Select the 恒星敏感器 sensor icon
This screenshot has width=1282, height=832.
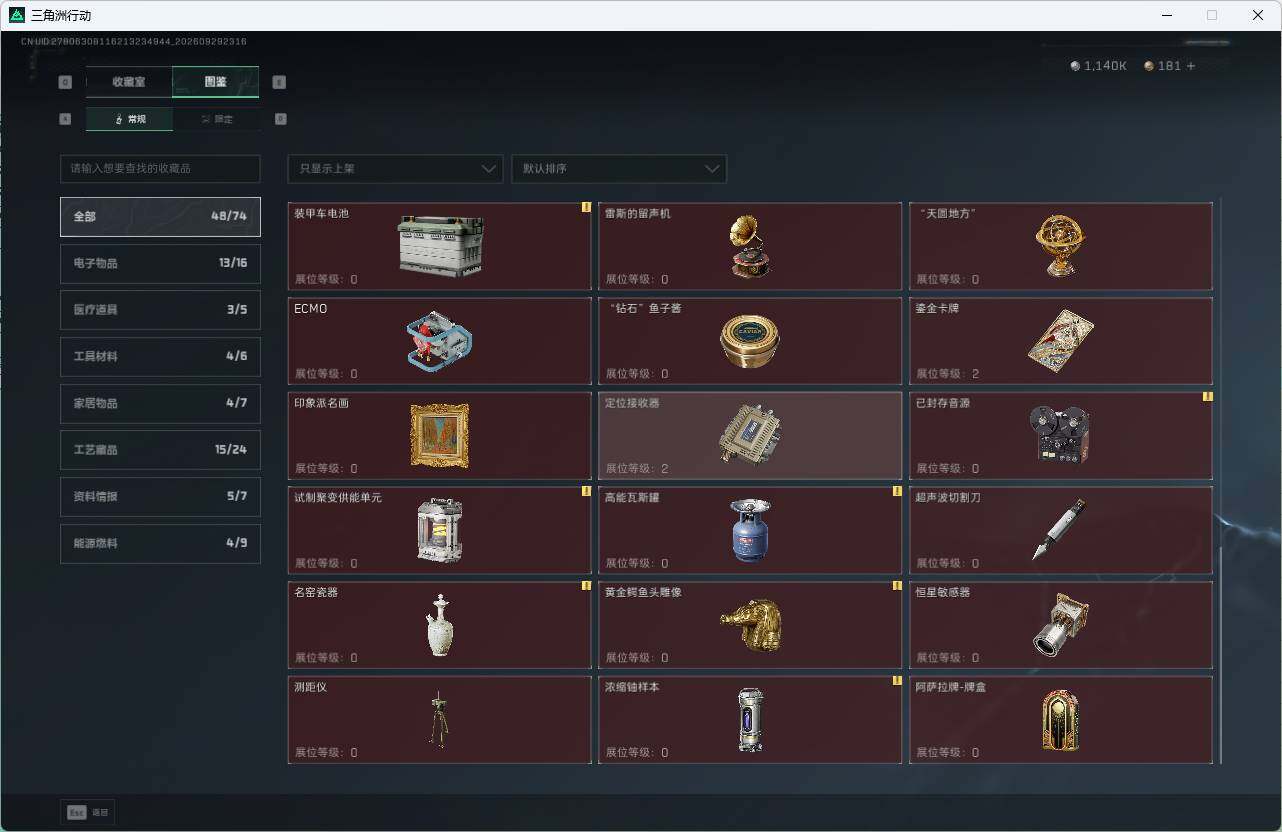pos(1060,625)
